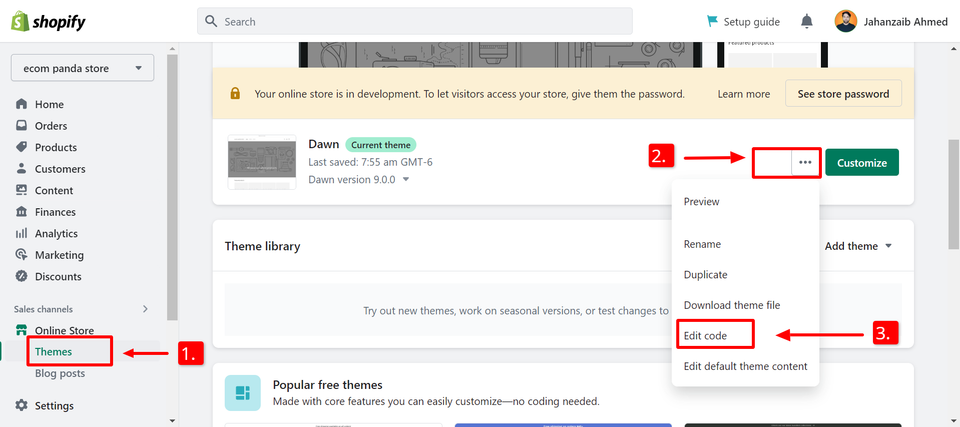The height and width of the screenshot is (427, 960).
Task: Click the Marketing target icon
Action: pos(21,254)
